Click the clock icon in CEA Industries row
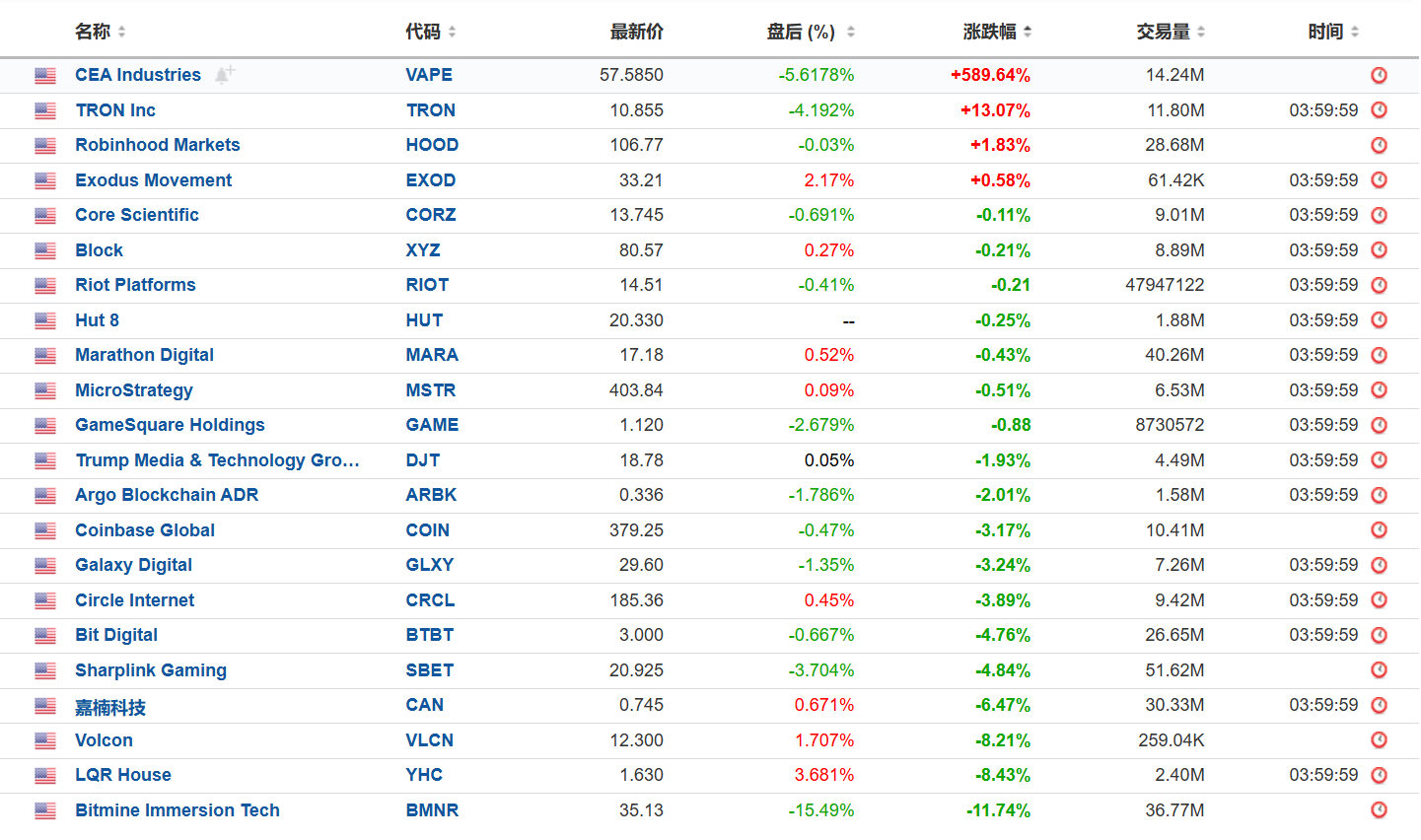This screenshot has width=1421, height=840. tap(1379, 75)
